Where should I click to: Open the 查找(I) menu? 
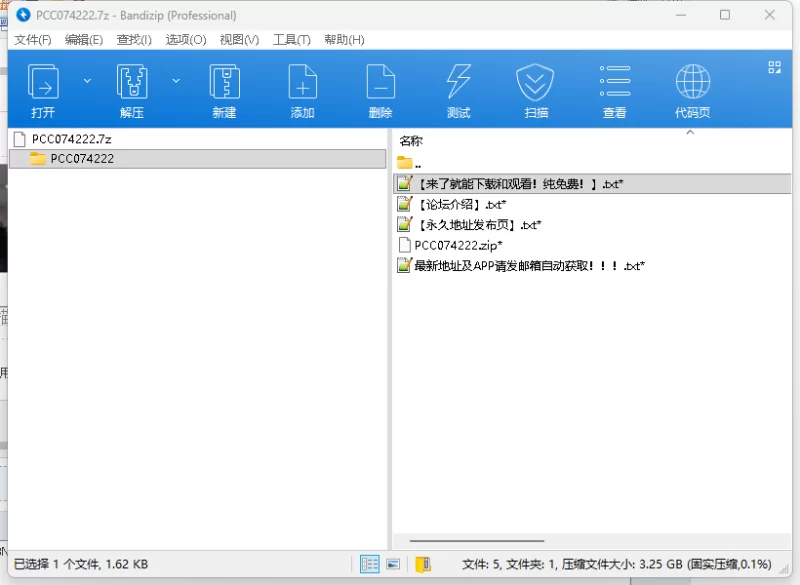[x=134, y=40]
